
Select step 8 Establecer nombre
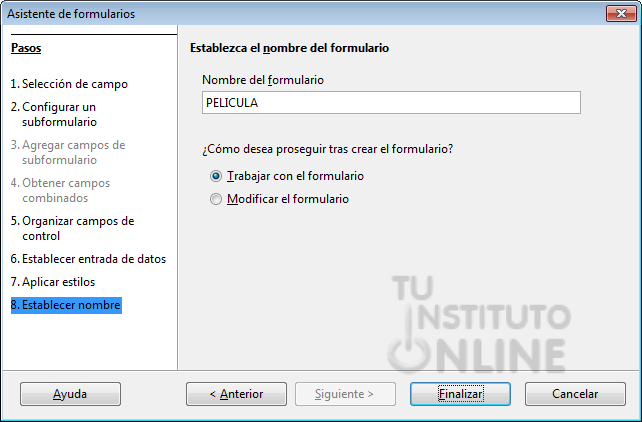pyautogui.click(x=66, y=305)
